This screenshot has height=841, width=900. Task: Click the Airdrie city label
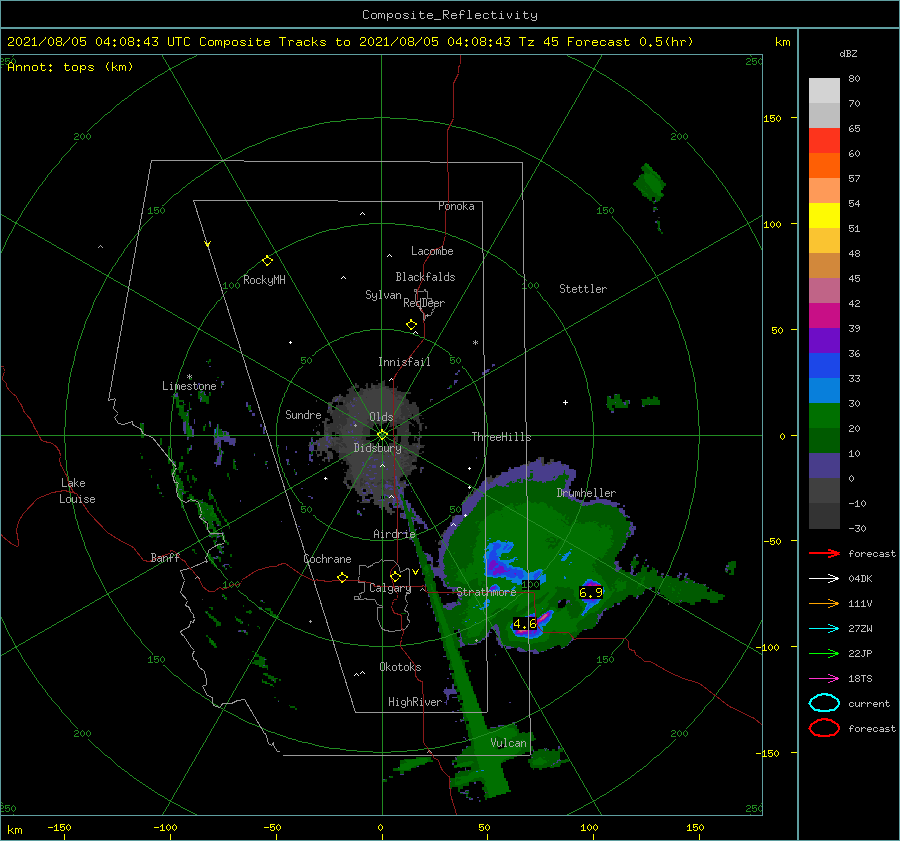click(394, 534)
